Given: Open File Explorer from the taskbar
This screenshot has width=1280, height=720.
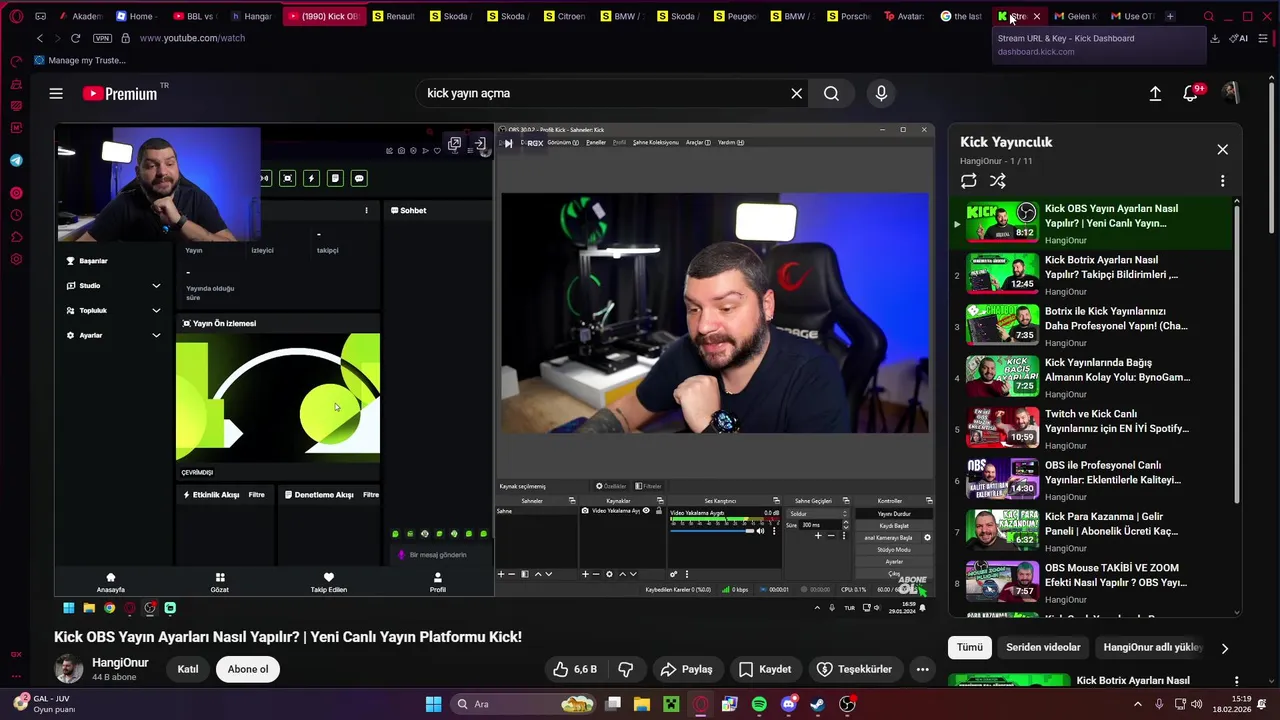Looking at the screenshot, I should click(642, 704).
